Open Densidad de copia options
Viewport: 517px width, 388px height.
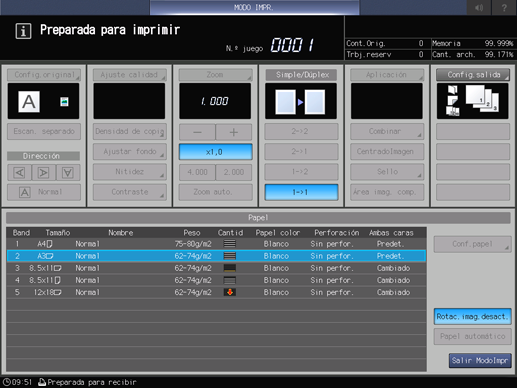point(130,132)
